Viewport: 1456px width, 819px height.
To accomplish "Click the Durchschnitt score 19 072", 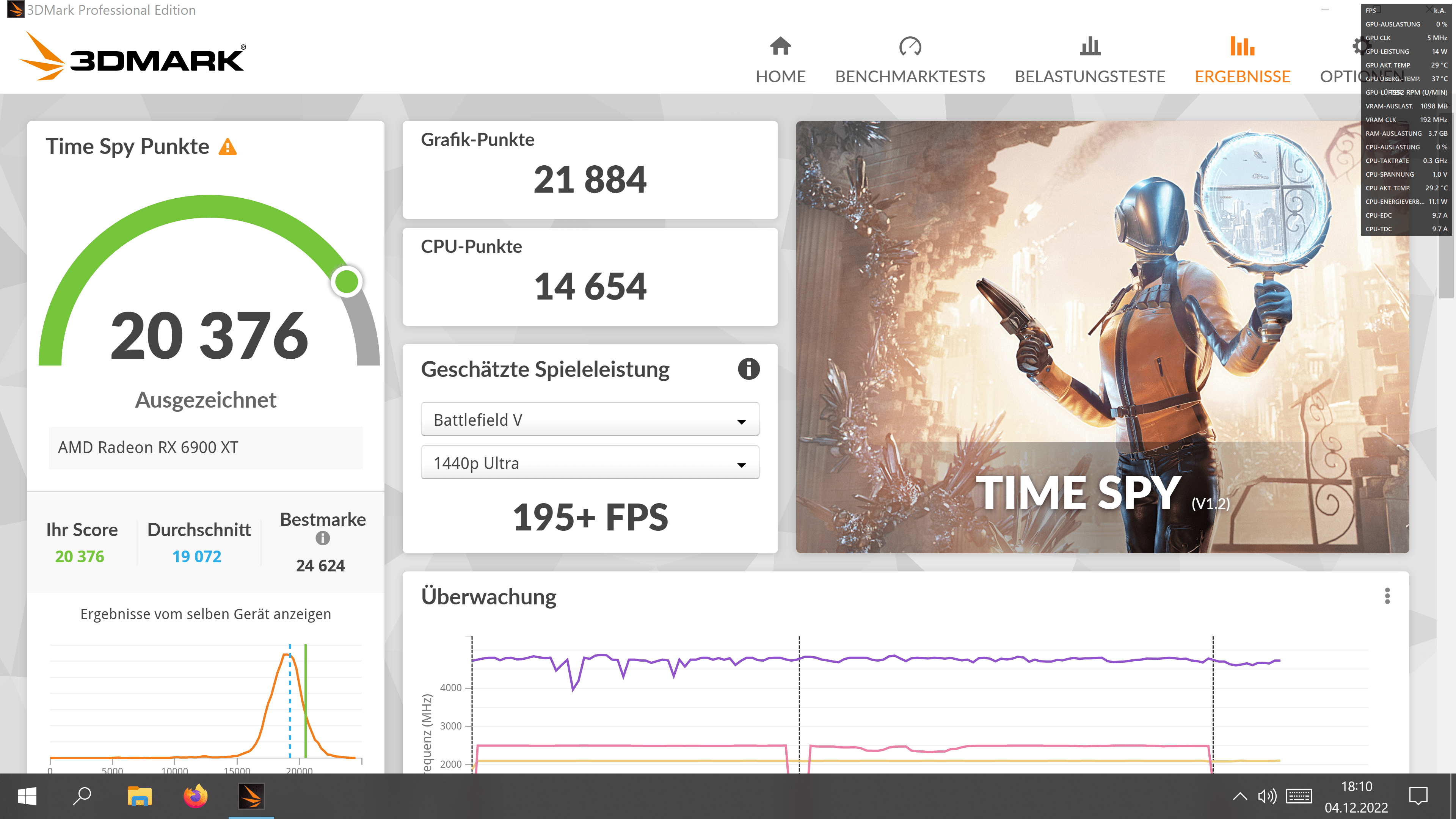I will coord(197,556).
